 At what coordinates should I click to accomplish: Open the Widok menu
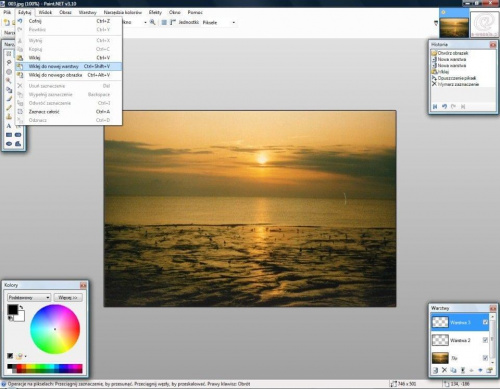[45, 12]
